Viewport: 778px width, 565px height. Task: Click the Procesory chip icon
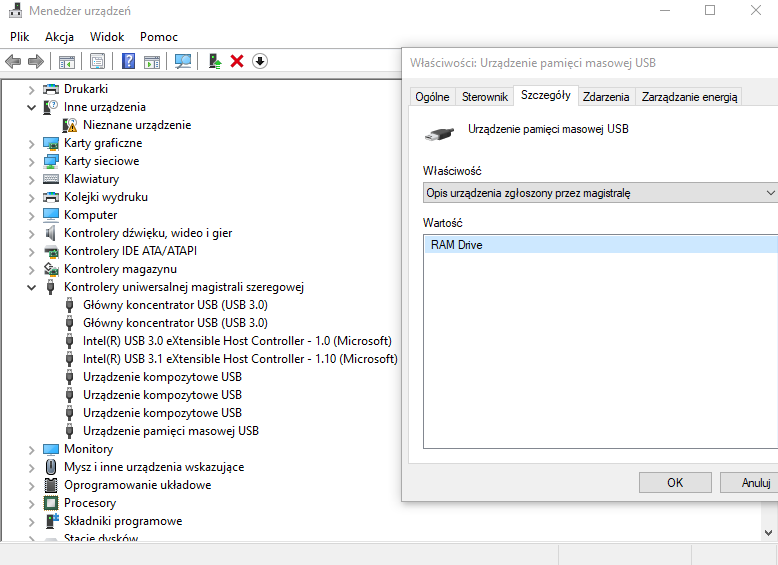tap(51, 503)
